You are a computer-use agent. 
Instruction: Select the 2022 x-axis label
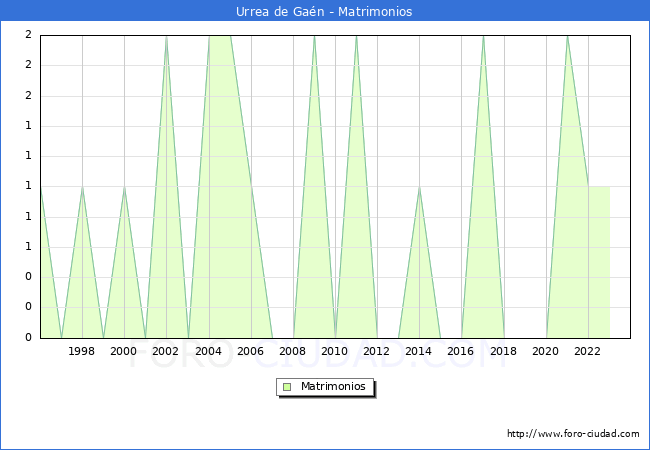click(x=588, y=351)
